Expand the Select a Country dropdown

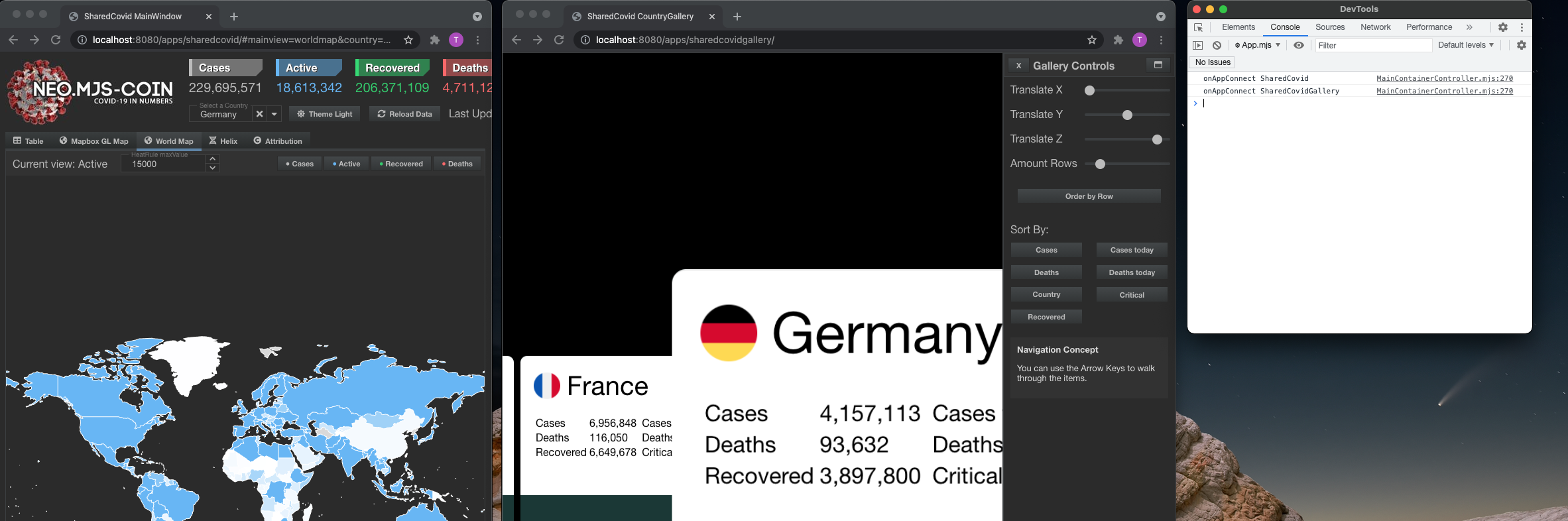(274, 114)
